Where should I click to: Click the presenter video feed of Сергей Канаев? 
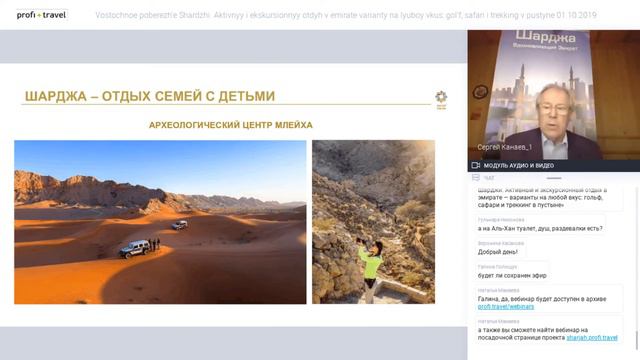[x=553, y=95]
